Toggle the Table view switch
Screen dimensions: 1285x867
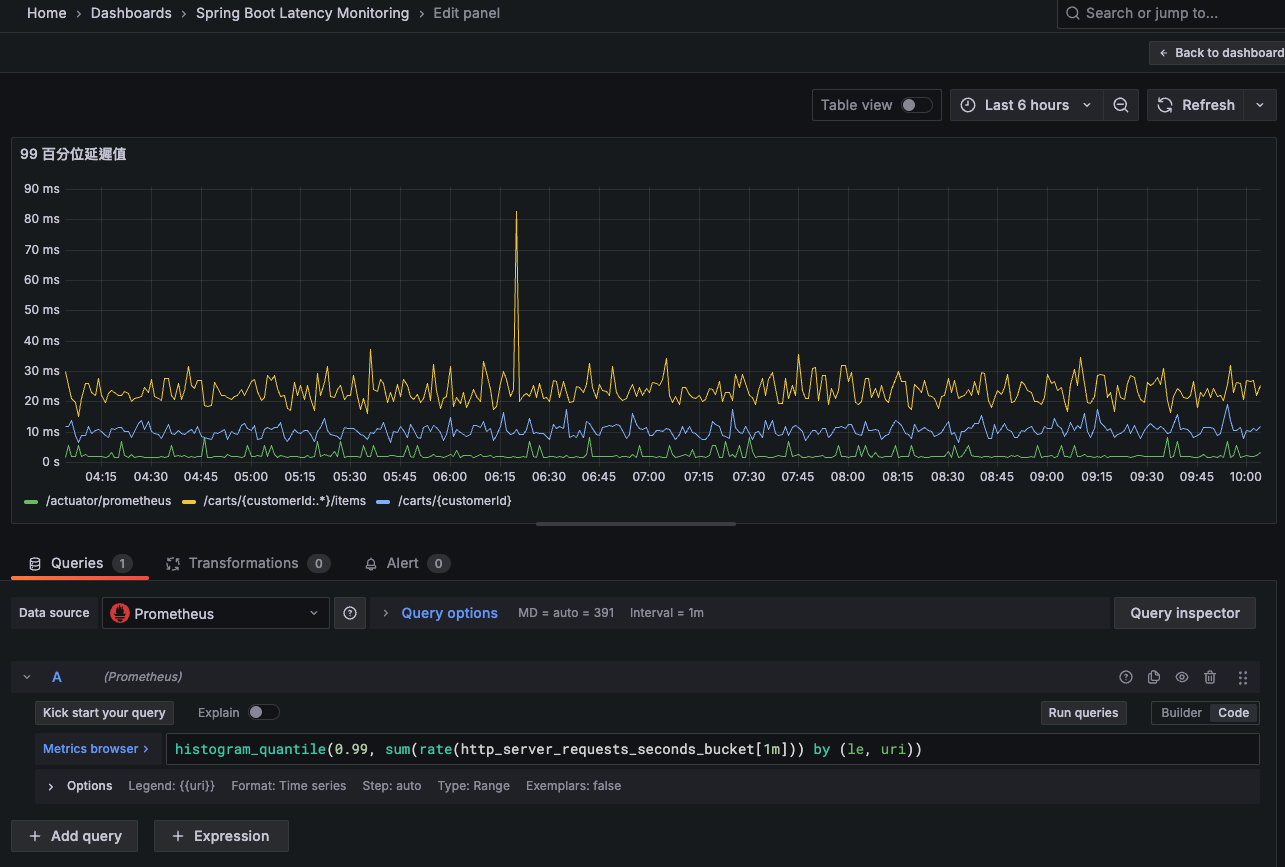point(916,105)
